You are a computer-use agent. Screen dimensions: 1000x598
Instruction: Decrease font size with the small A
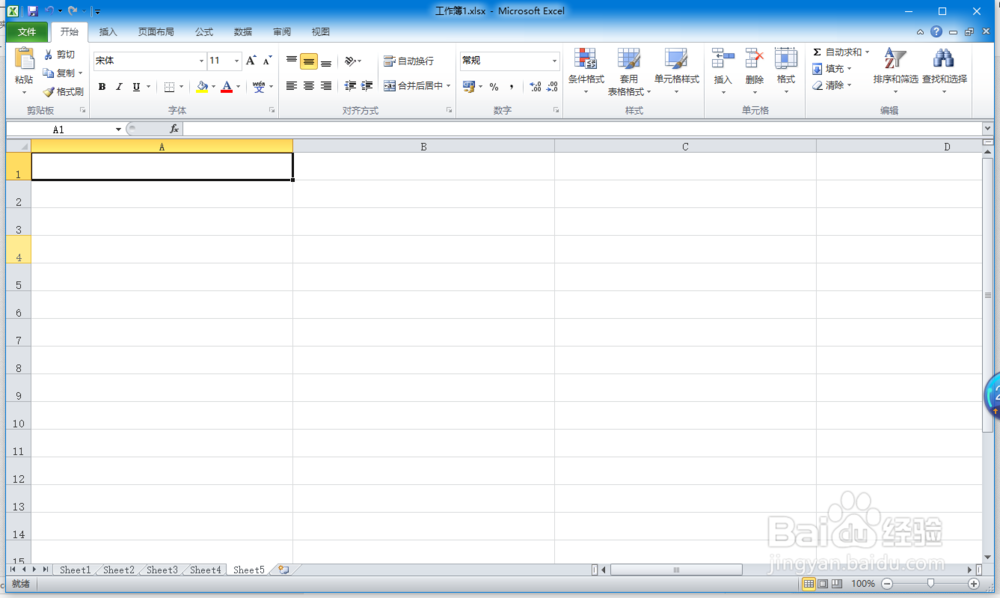coord(267,61)
